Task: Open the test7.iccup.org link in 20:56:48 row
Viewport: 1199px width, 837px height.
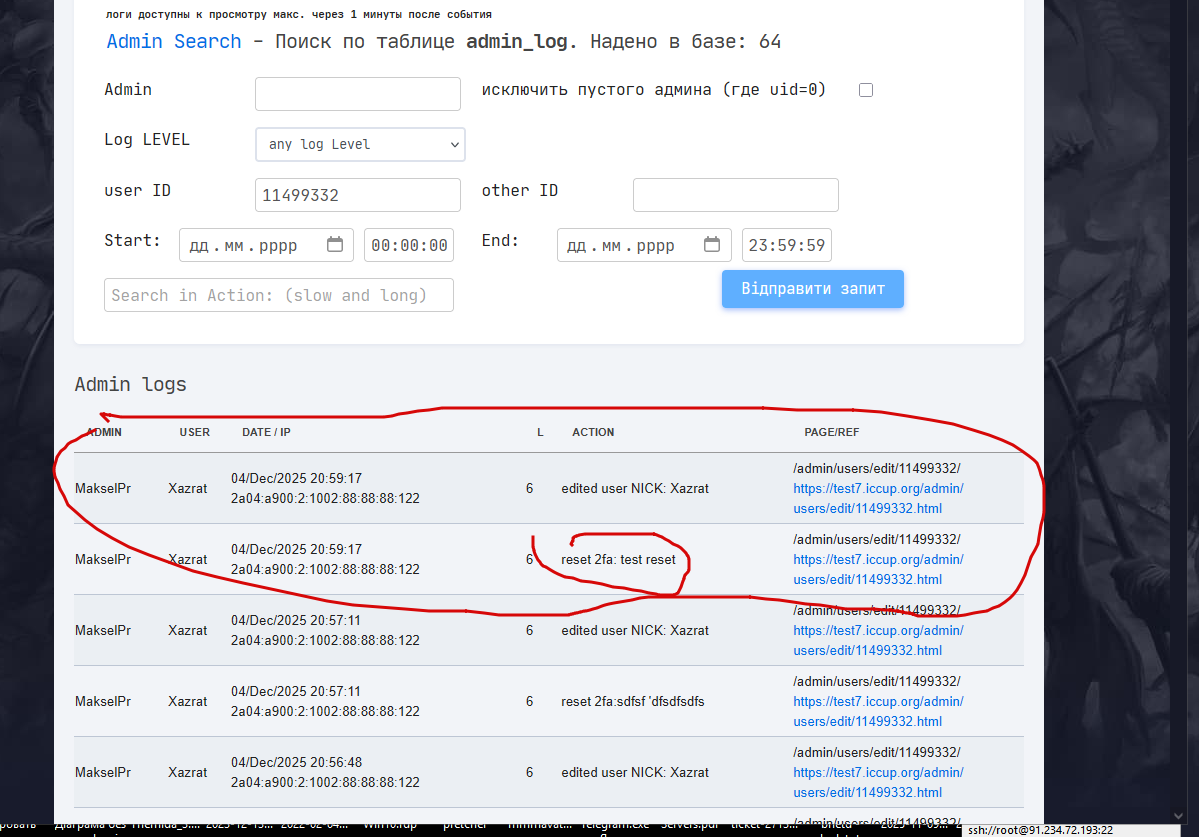Action: [878, 783]
